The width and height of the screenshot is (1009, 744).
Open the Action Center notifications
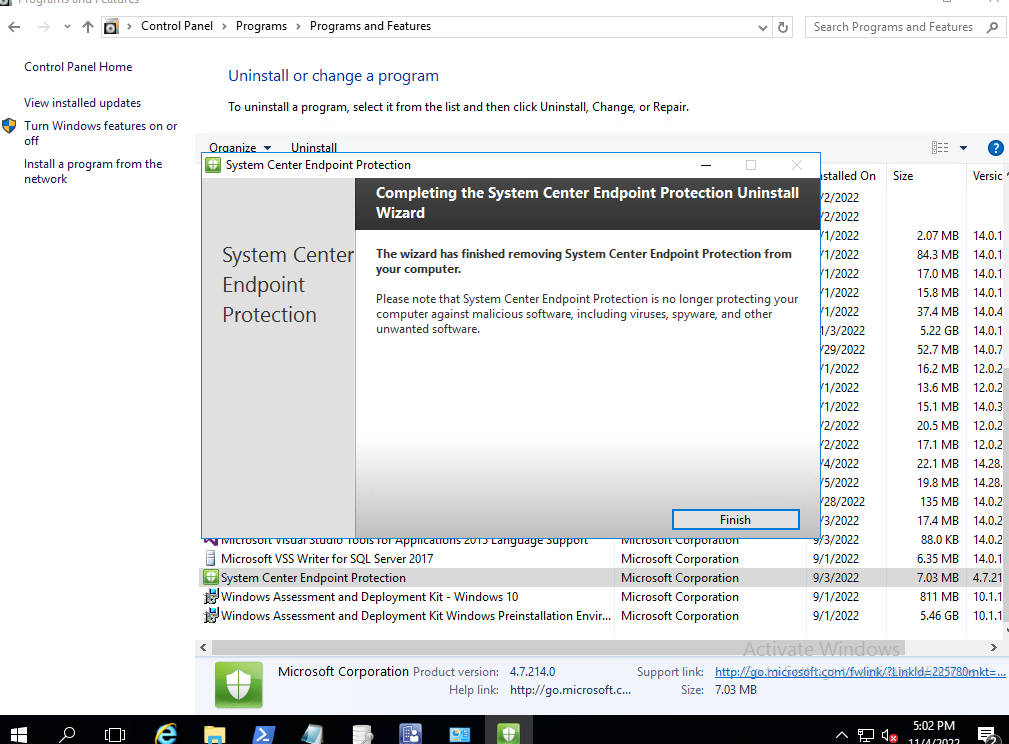point(986,734)
